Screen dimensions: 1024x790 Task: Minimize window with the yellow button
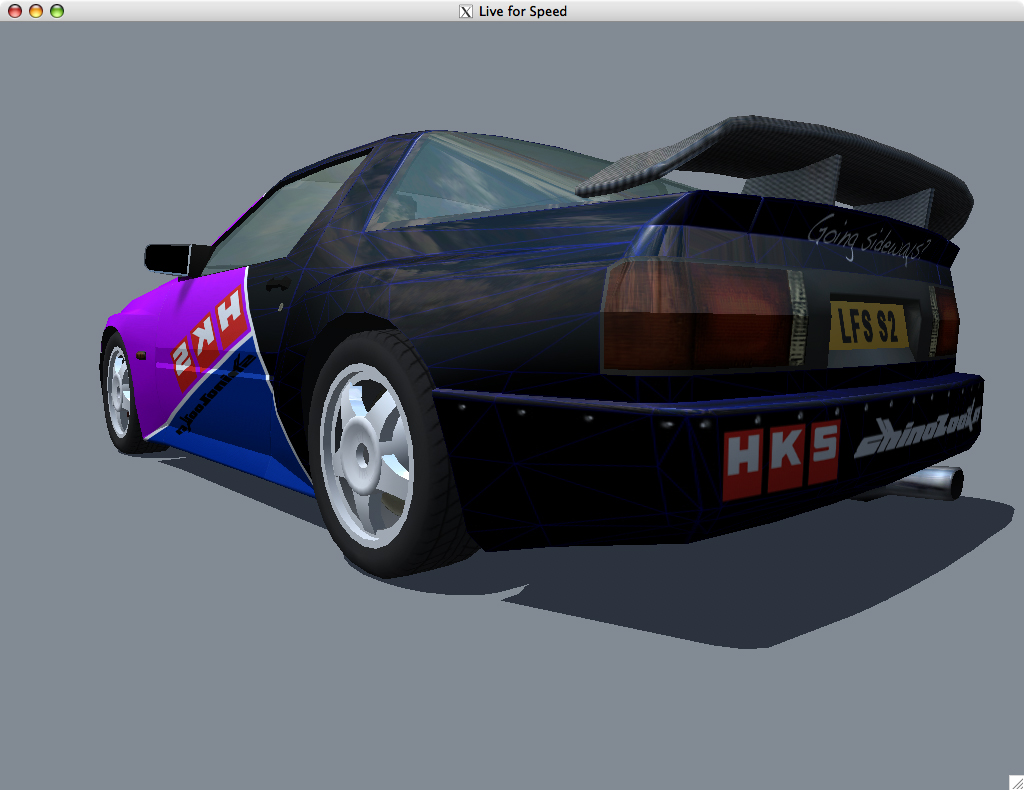coord(36,11)
